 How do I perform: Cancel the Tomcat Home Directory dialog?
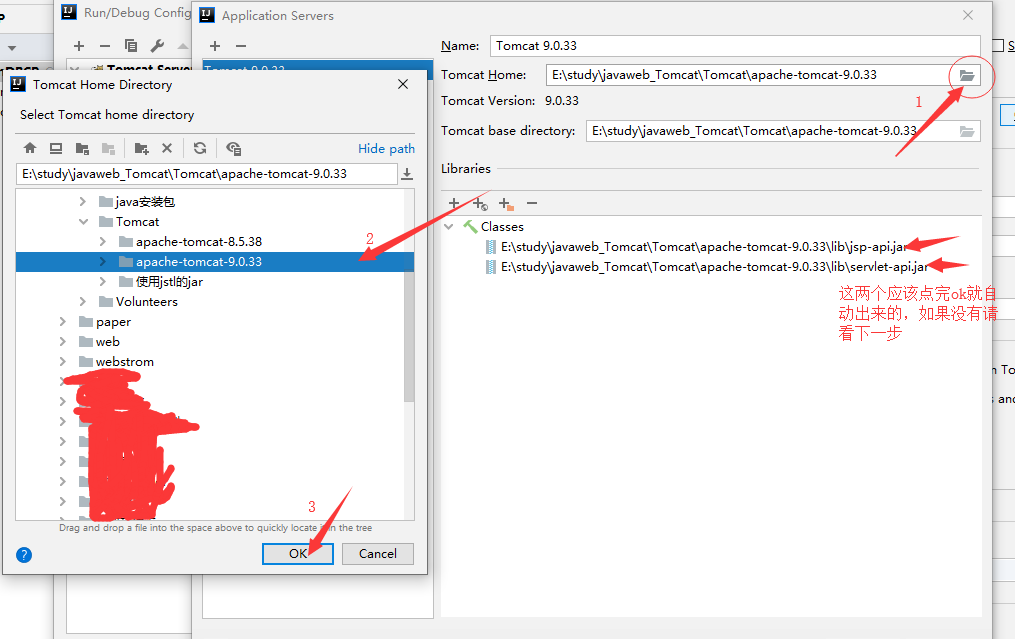(x=377, y=554)
